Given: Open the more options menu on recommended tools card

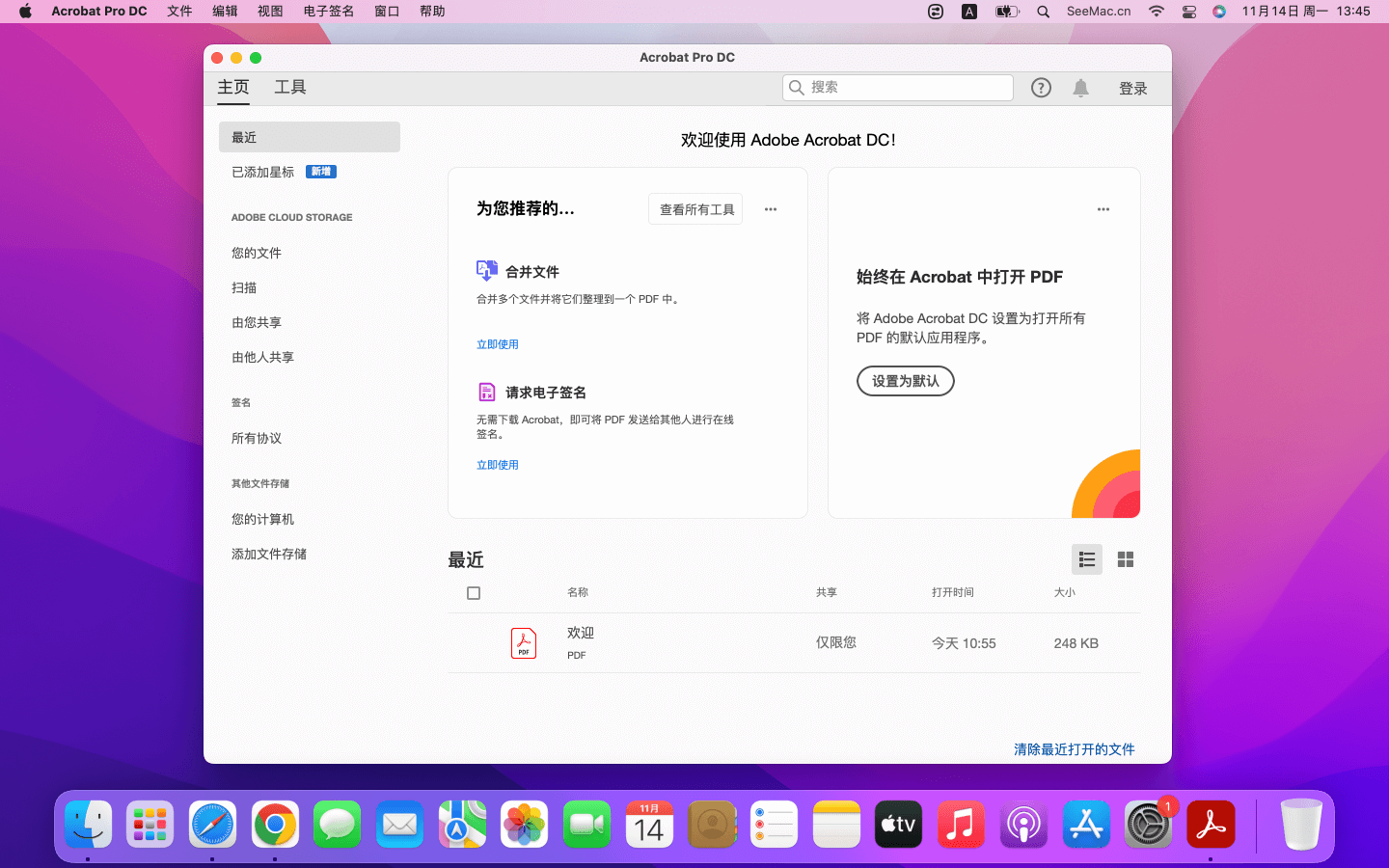Looking at the screenshot, I should point(771,209).
